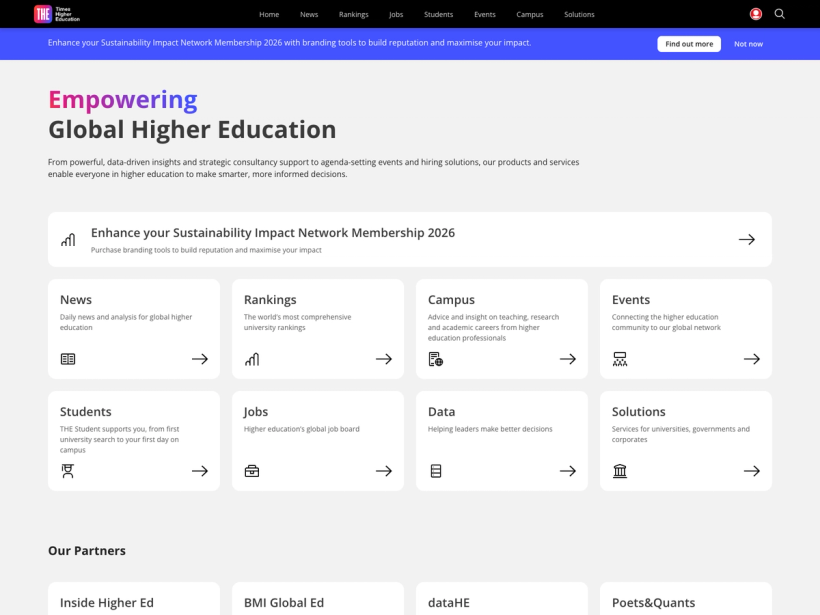Click the graduate icon in Students card
The width and height of the screenshot is (820, 615).
(x=68, y=471)
